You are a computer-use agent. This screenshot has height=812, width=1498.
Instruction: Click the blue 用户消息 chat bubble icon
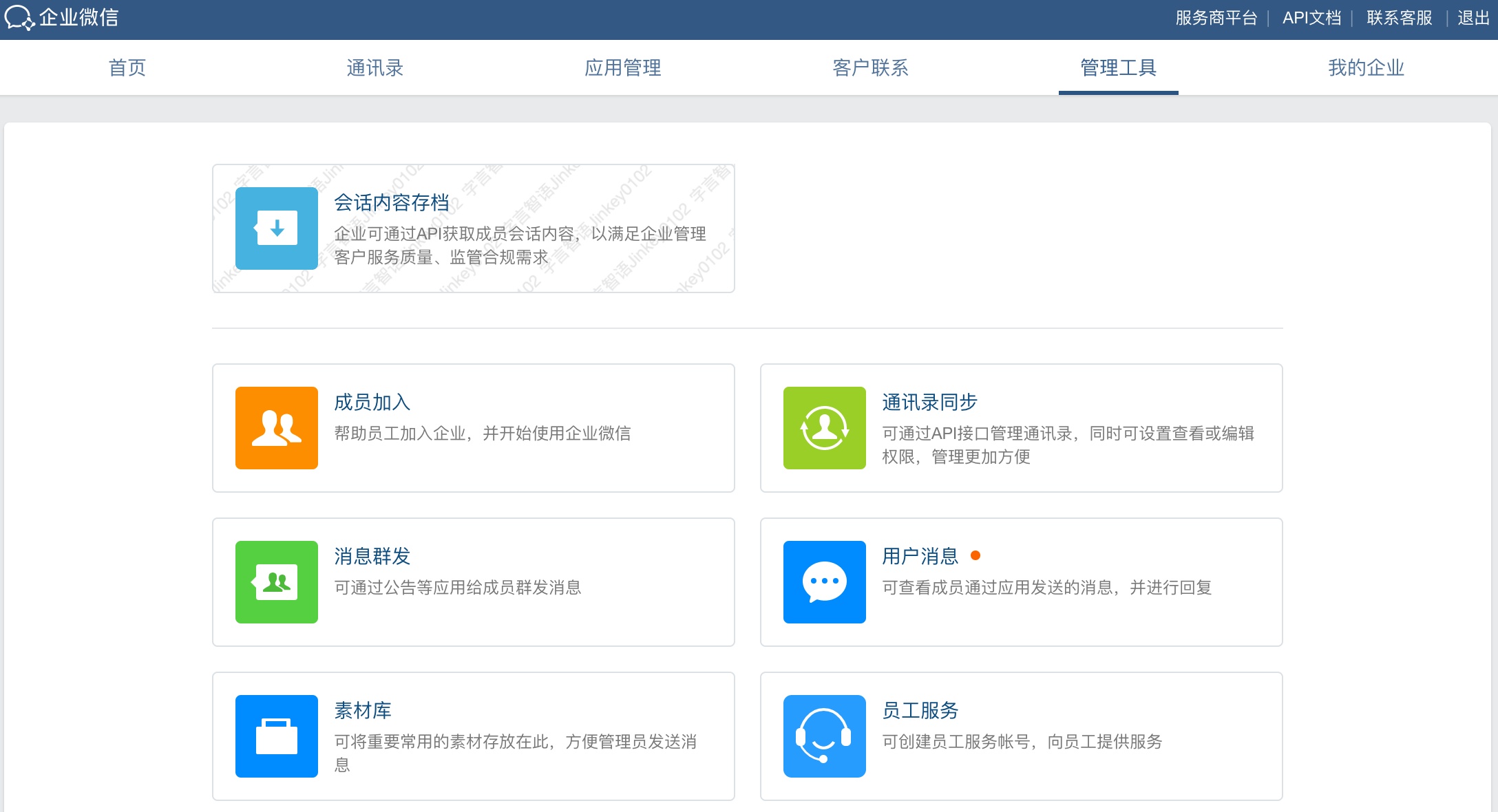click(824, 582)
